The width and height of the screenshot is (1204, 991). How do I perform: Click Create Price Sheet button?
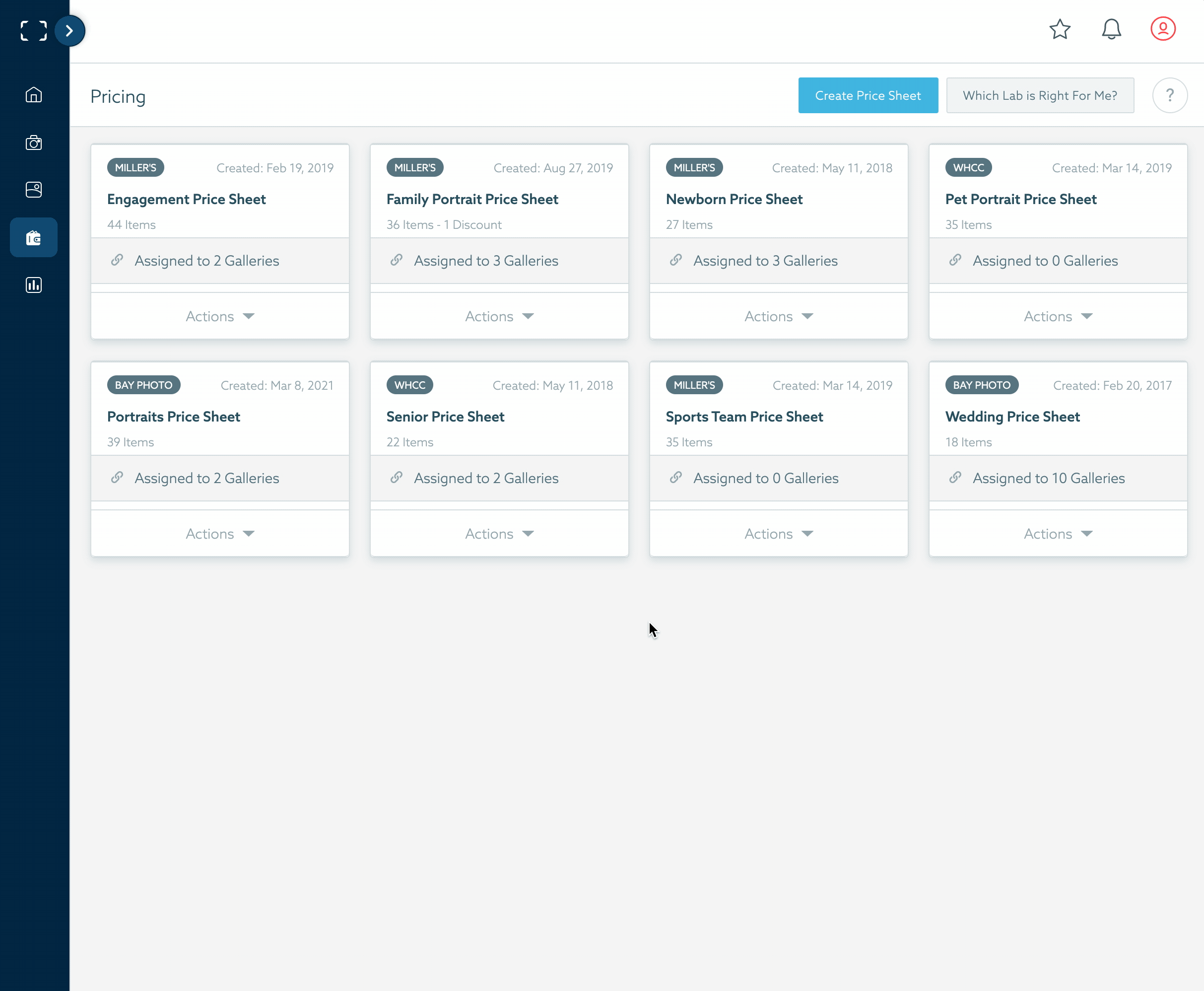coord(868,95)
